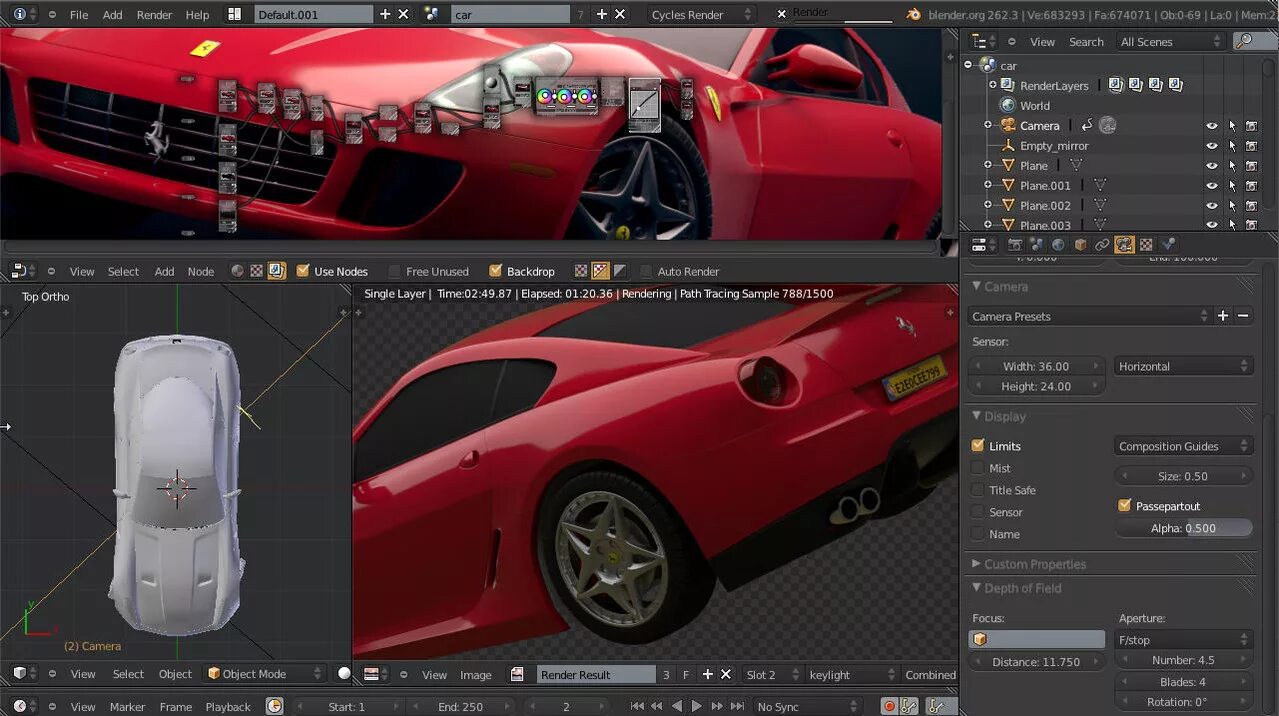The width and height of the screenshot is (1279, 716).
Task: Open the Image menu in image editor
Action: click(476, 675)
